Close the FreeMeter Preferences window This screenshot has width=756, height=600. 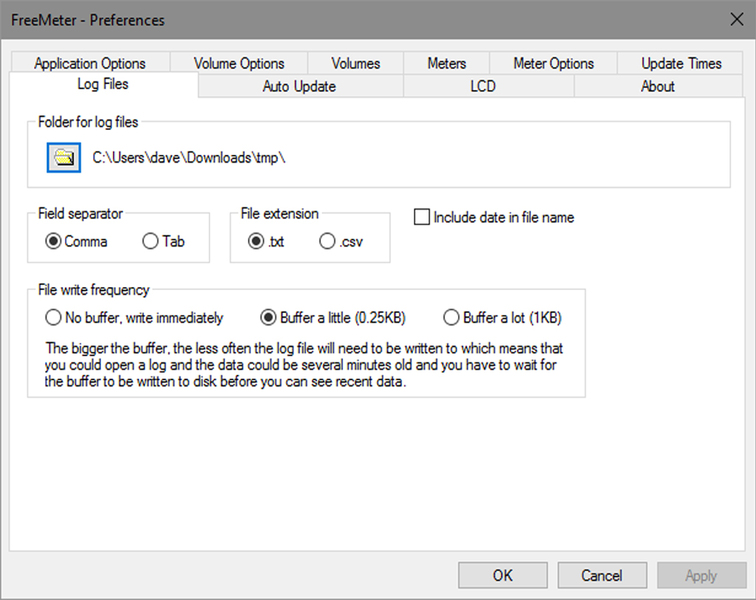(x=737, y=20)
